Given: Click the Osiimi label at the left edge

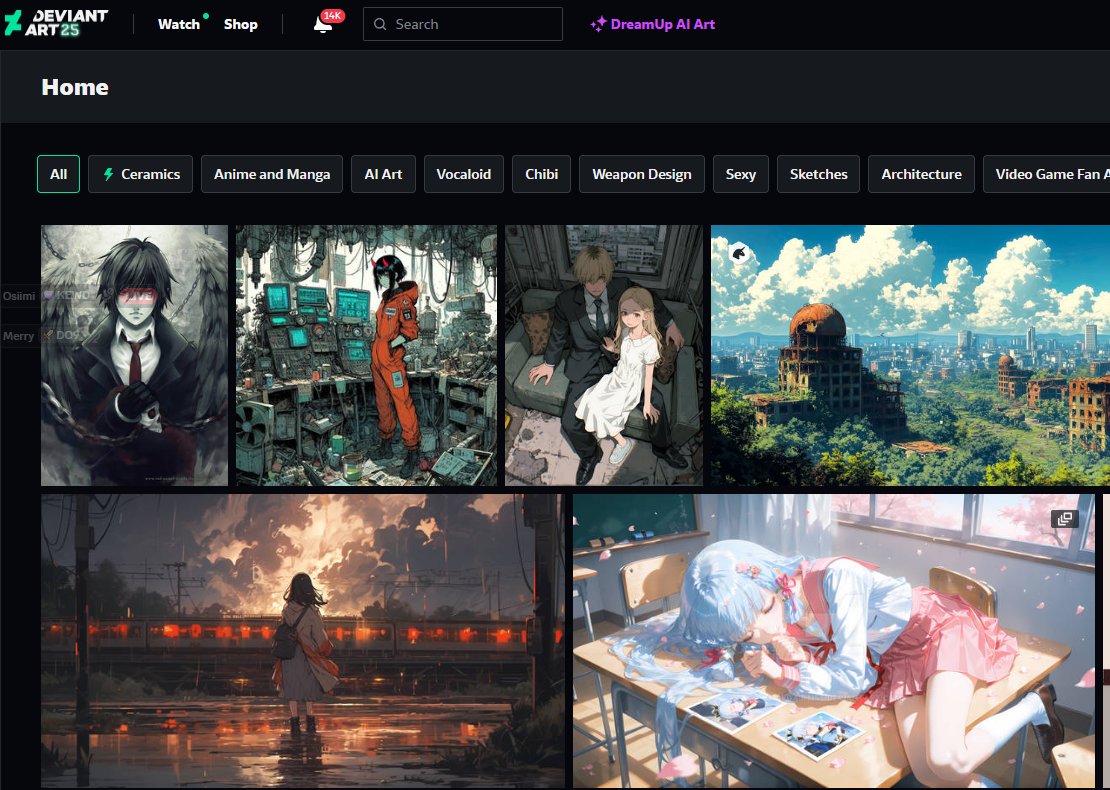Looking at the screenshot, I should [x=19, y=296].
